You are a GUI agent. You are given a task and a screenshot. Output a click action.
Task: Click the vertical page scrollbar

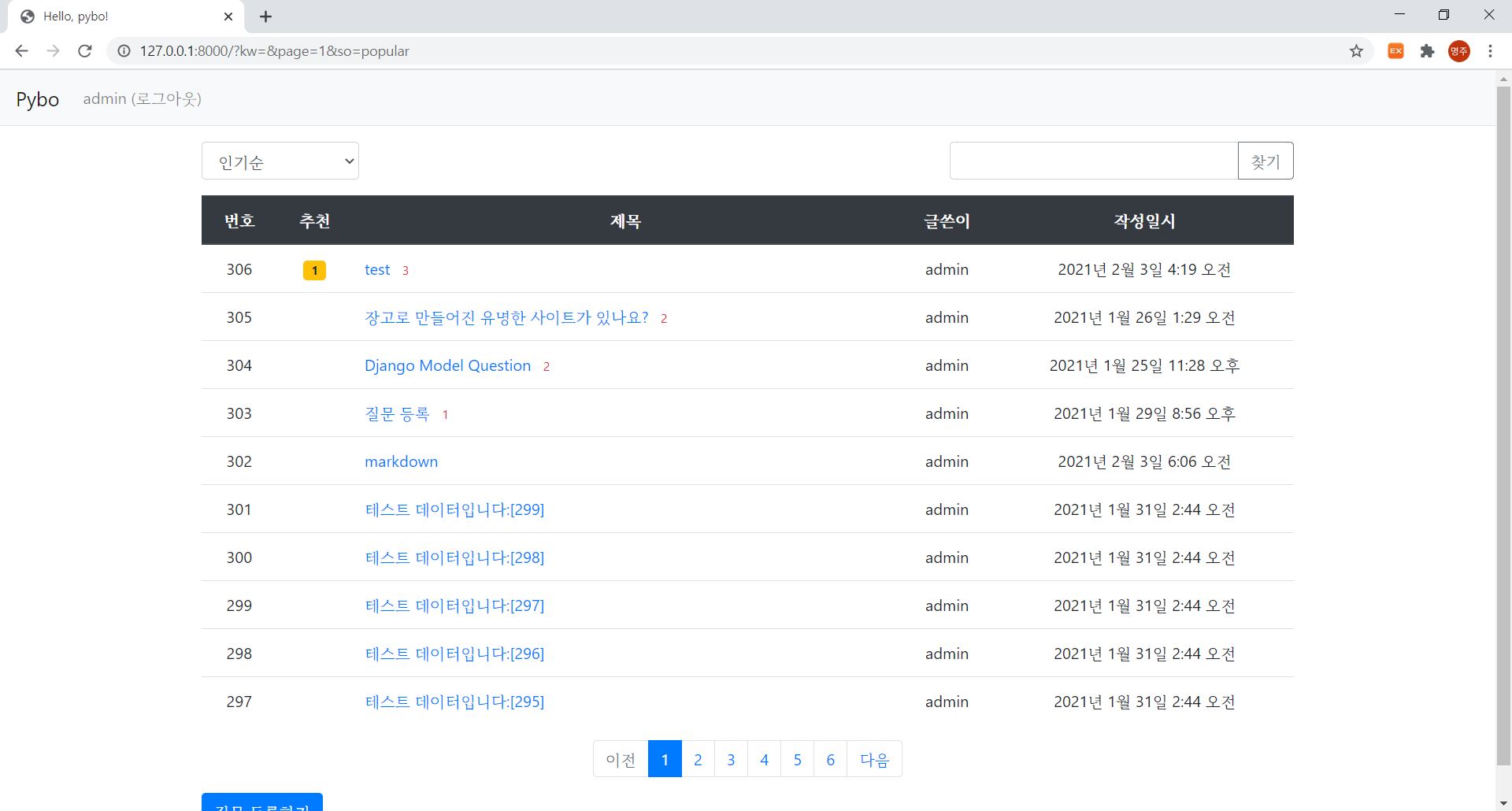point(1503,394)
